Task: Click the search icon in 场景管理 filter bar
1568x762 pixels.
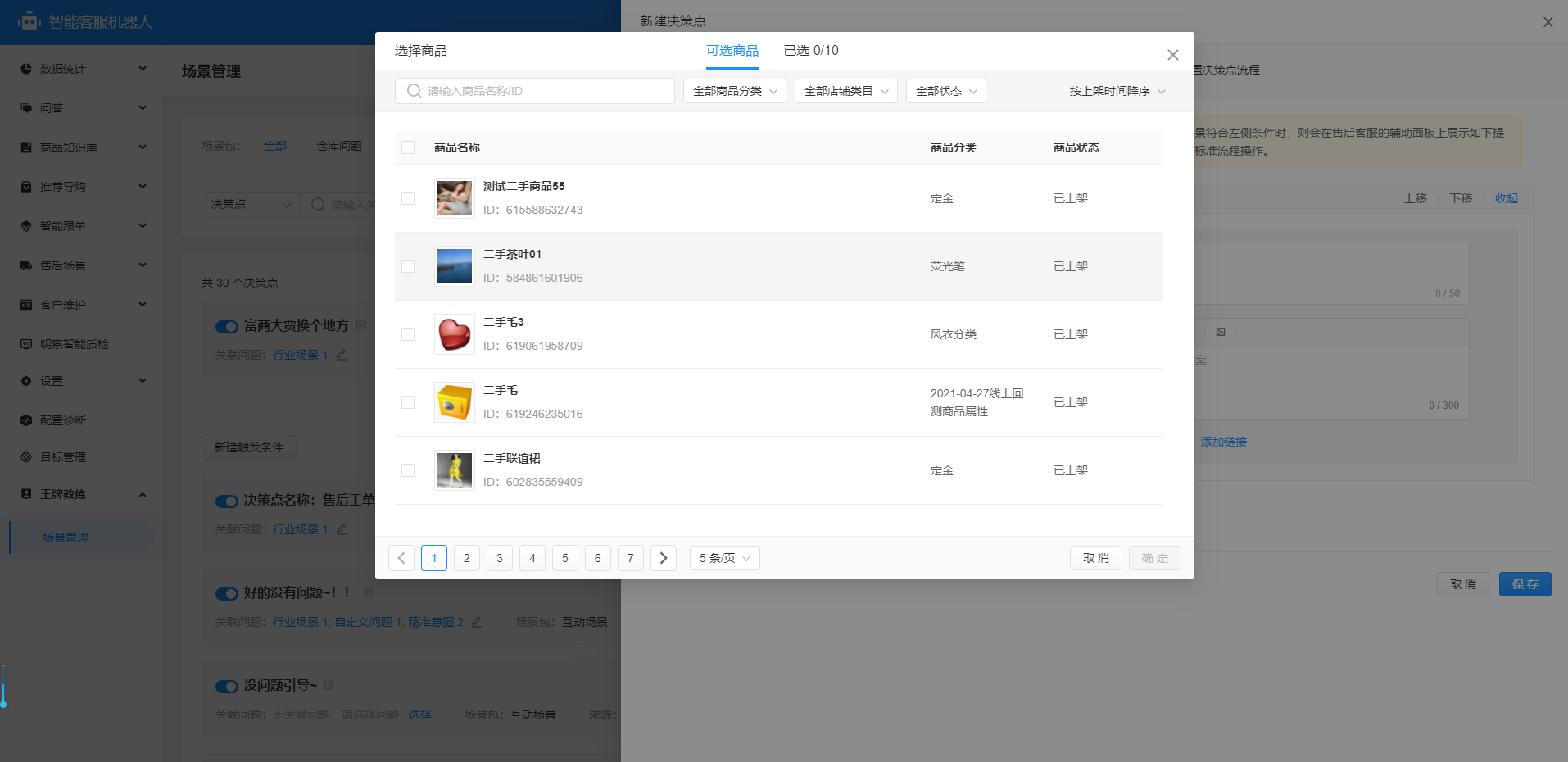Action: [x=318, y=205]
